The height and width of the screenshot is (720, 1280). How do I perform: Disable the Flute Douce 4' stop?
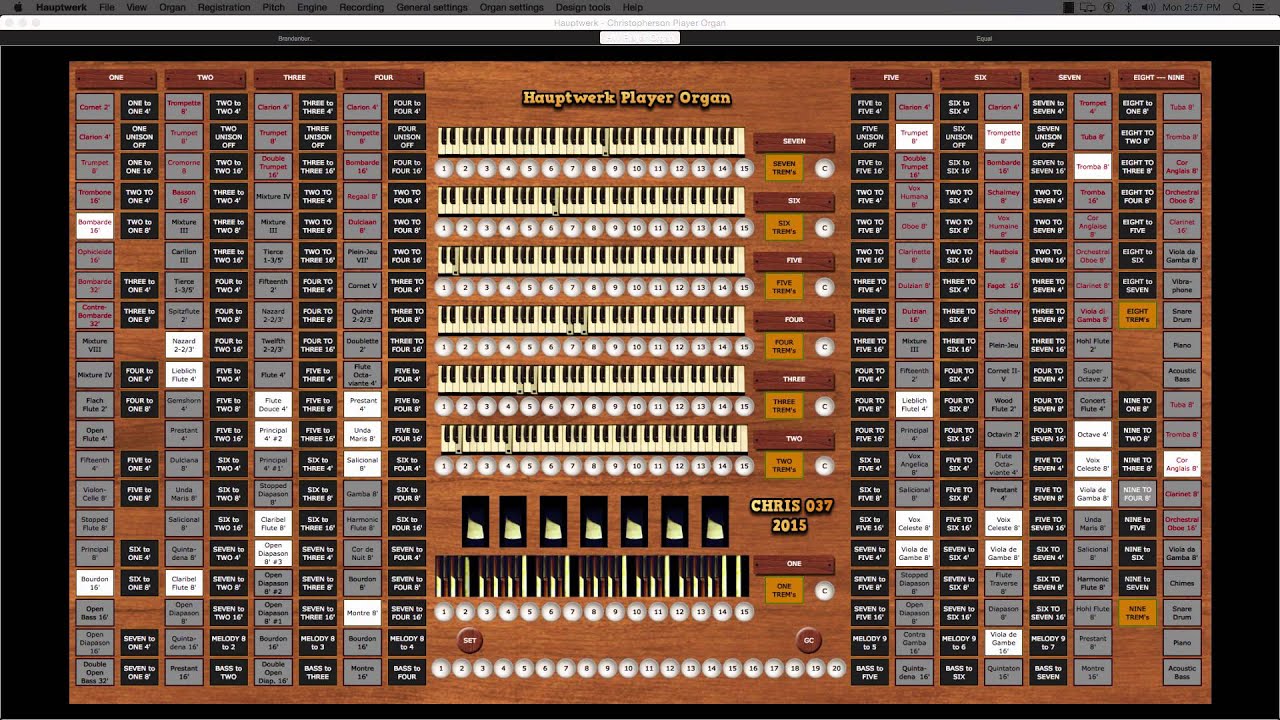point(273,404)
